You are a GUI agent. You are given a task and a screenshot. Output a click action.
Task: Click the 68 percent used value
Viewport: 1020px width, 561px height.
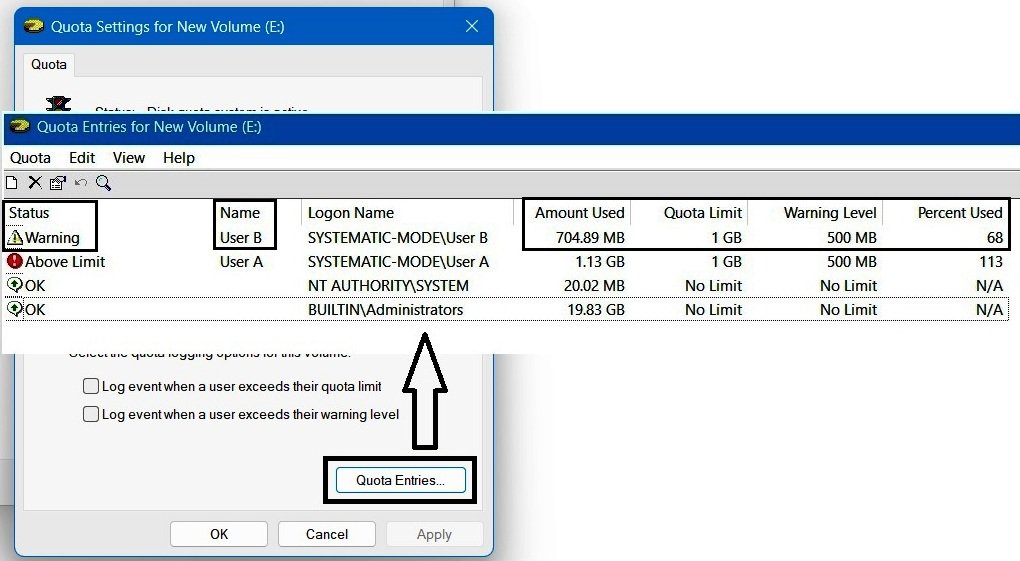(995, 238)
